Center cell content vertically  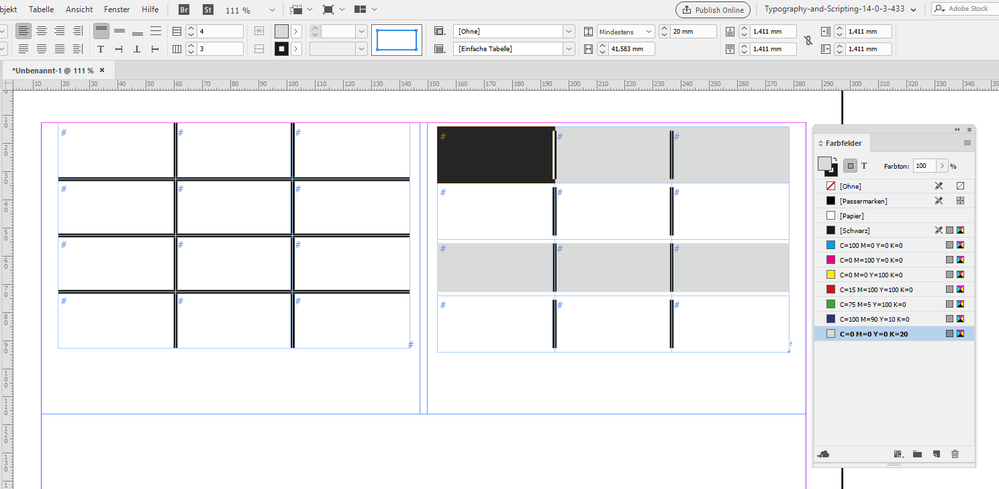(119, 31)
